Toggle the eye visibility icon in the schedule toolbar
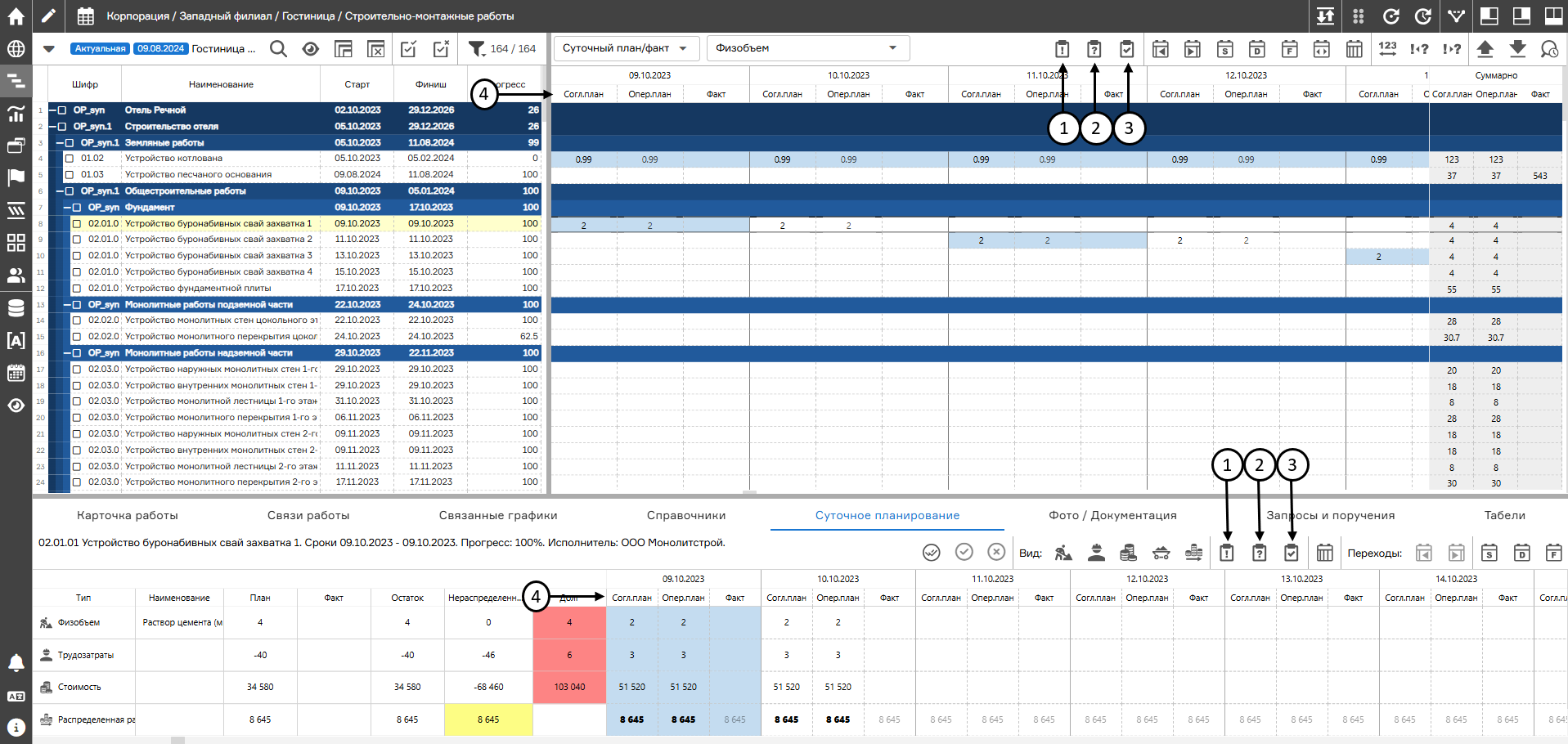The width and height of the screenshot is (1568, 744). [x=311, y=49]
